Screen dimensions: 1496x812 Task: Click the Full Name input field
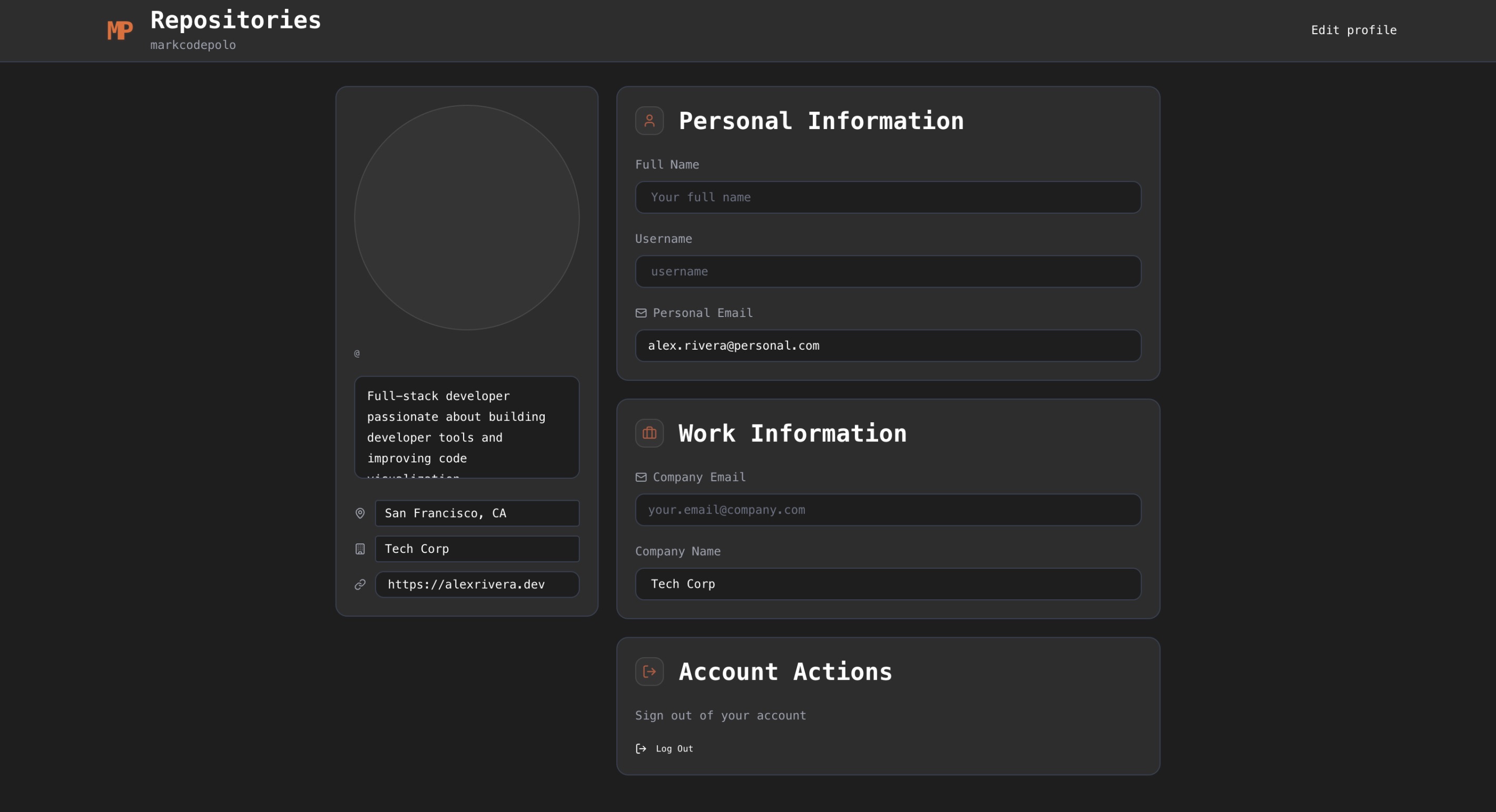click(x=888, y=197)
